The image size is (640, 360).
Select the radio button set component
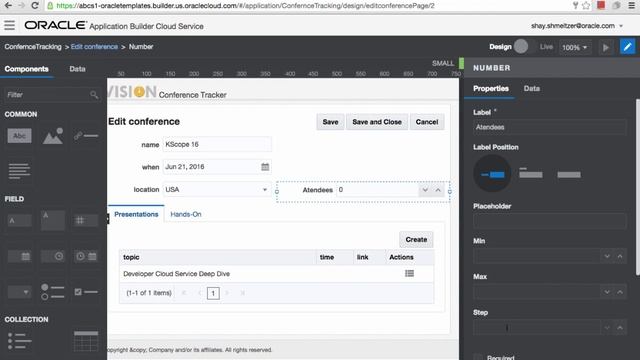pos(53,292)
